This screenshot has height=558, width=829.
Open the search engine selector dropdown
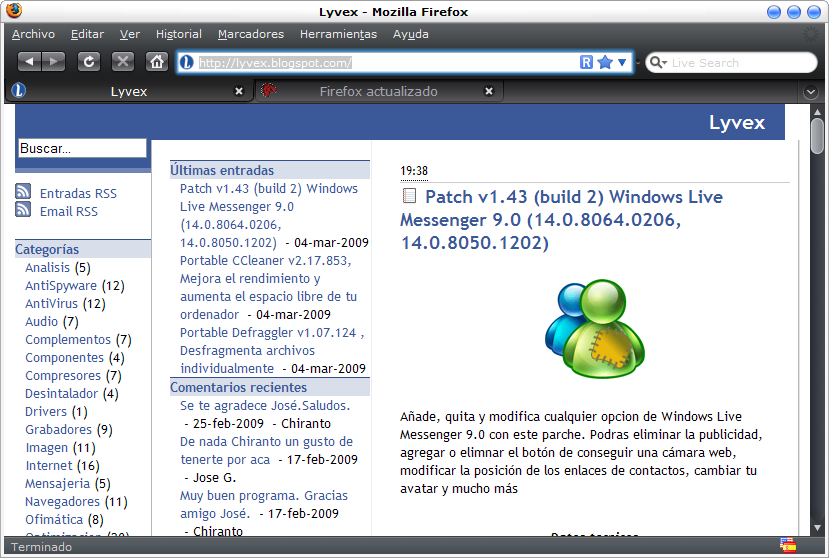[x=658, y=63]
